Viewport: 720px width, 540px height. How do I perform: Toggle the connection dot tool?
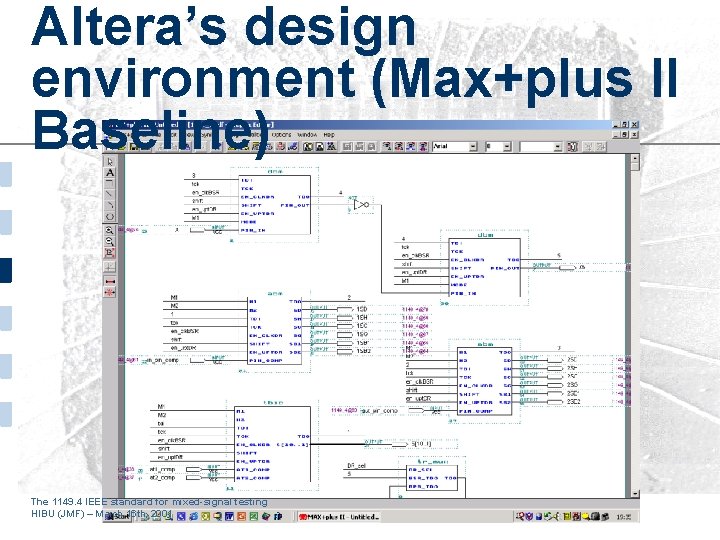point(110,267)
